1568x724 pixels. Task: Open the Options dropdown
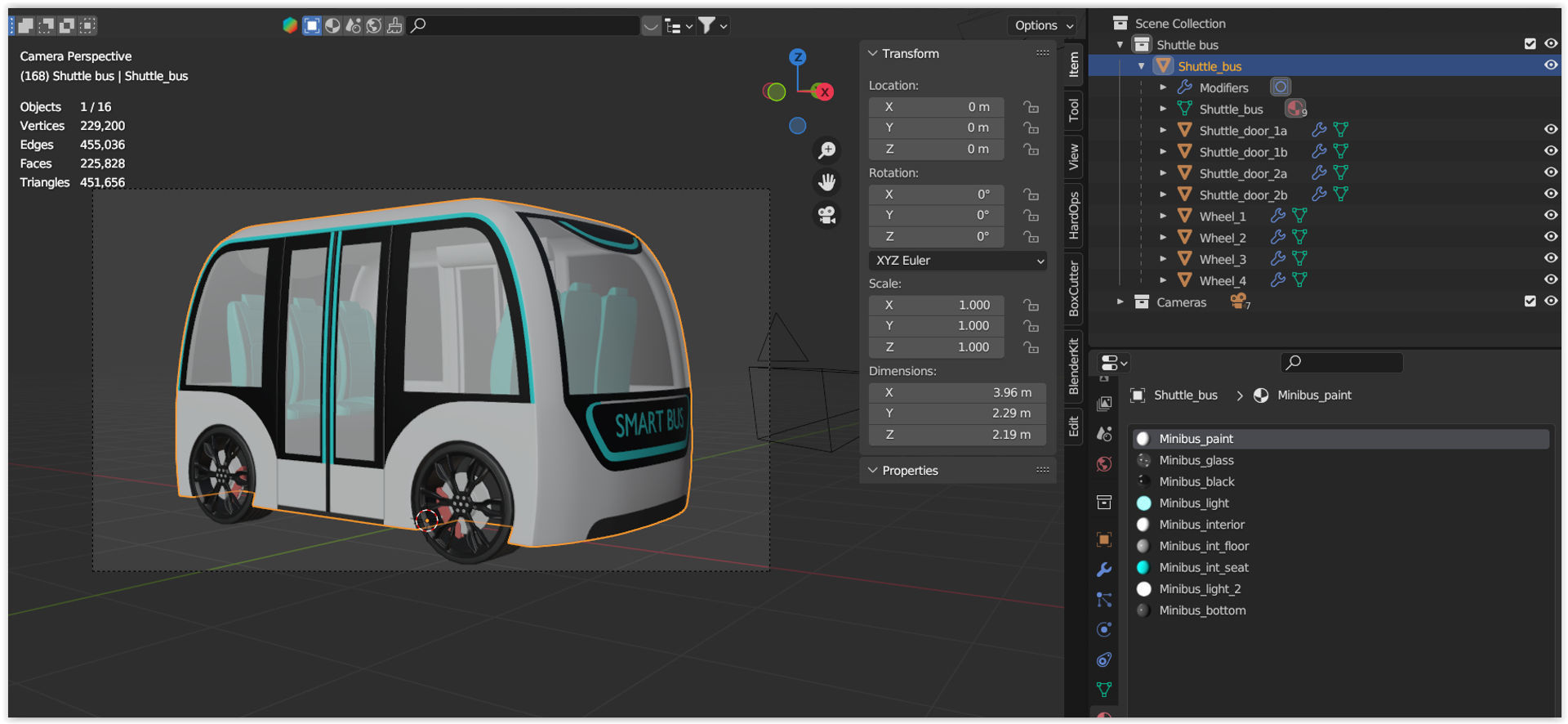(1044, 25)
